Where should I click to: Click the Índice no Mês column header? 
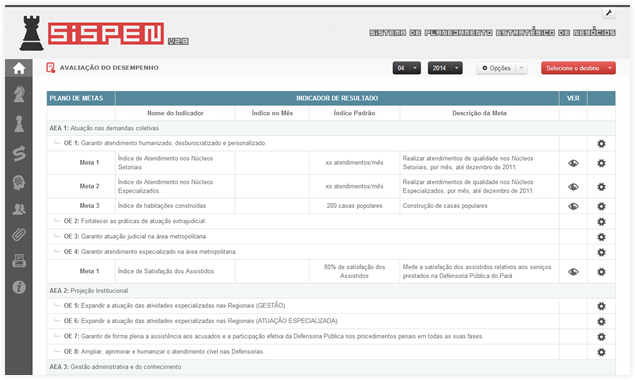coord(272,113)
